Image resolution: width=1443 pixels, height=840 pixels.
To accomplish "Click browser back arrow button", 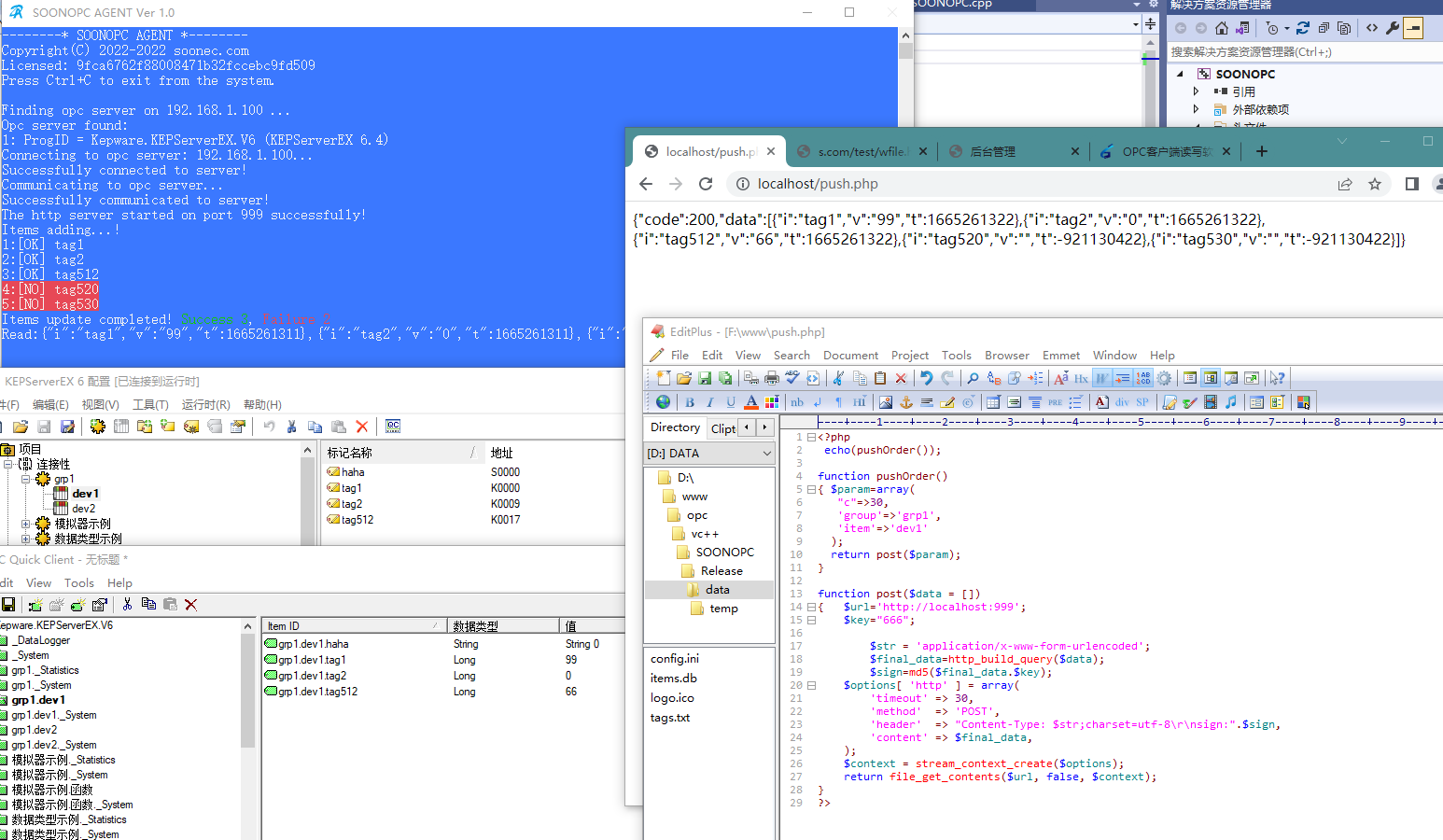I will coord(646,184).
